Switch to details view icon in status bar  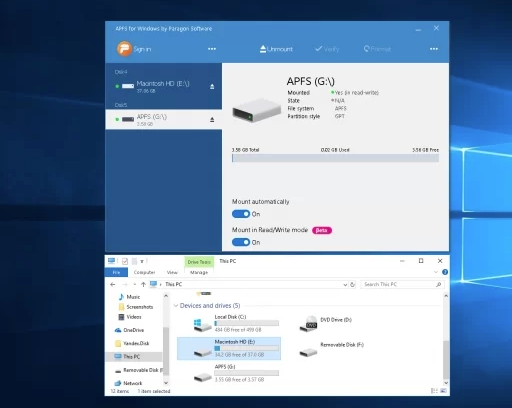click(x=434, y=391)
